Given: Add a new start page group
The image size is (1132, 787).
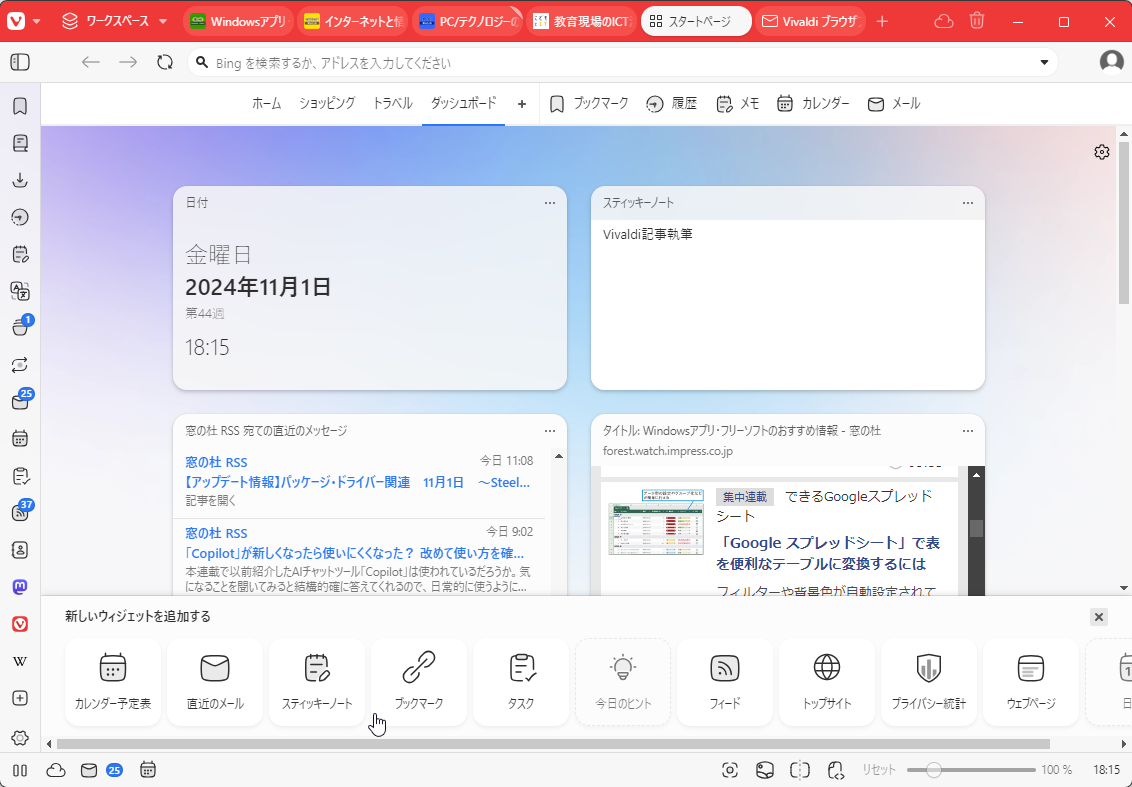Looking at the screenshot, I should coord(522,104).
